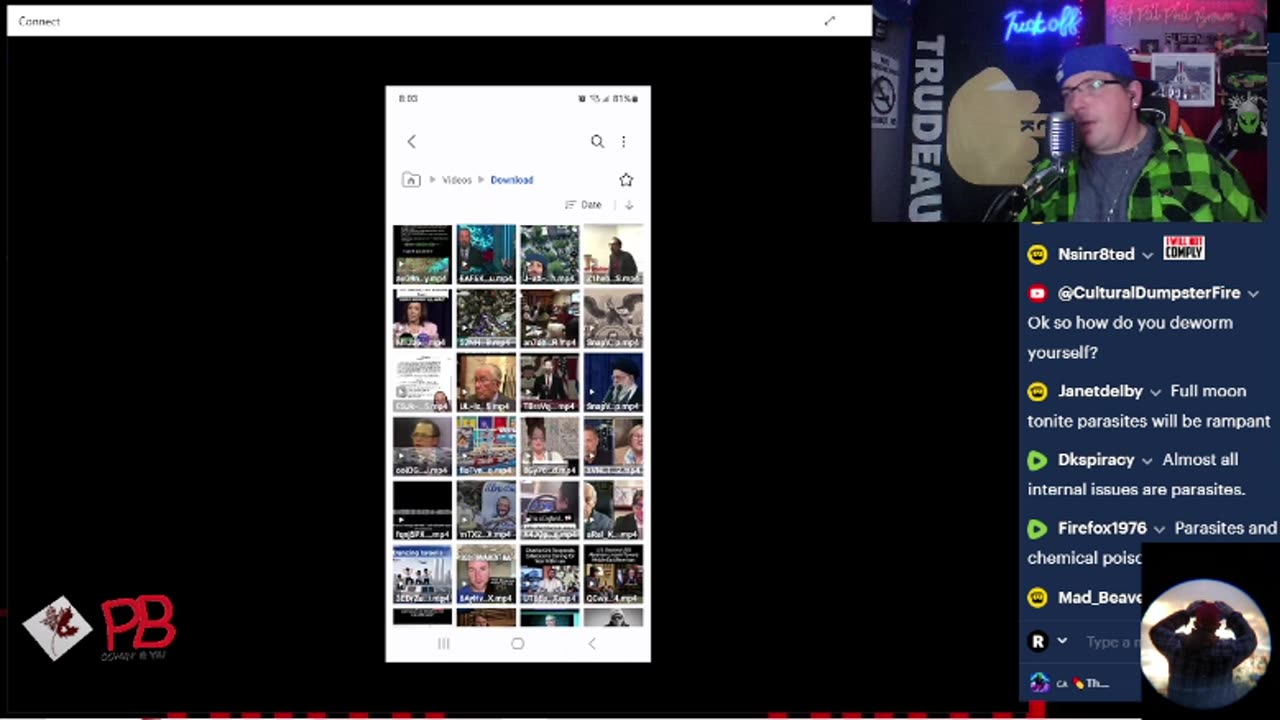The image size is (1280, 720).
Task: Go to the home folder icon
Action: pyautogui.click(x=411, y=180)
